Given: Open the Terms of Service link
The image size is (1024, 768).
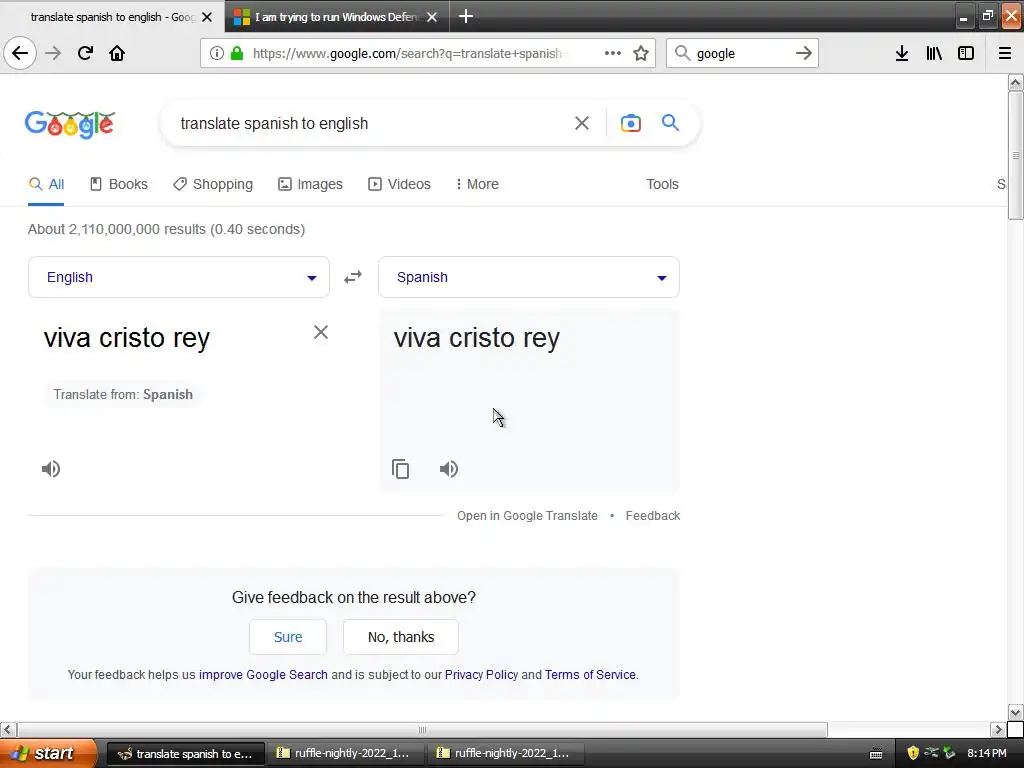Looking at the screenshot, I should pyautogui.click(x=590, y=675).
